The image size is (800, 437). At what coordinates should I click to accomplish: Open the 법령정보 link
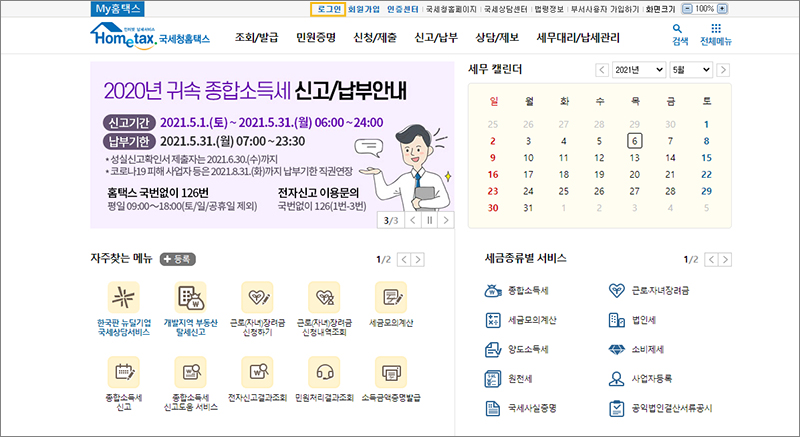(x=549, y=9)
